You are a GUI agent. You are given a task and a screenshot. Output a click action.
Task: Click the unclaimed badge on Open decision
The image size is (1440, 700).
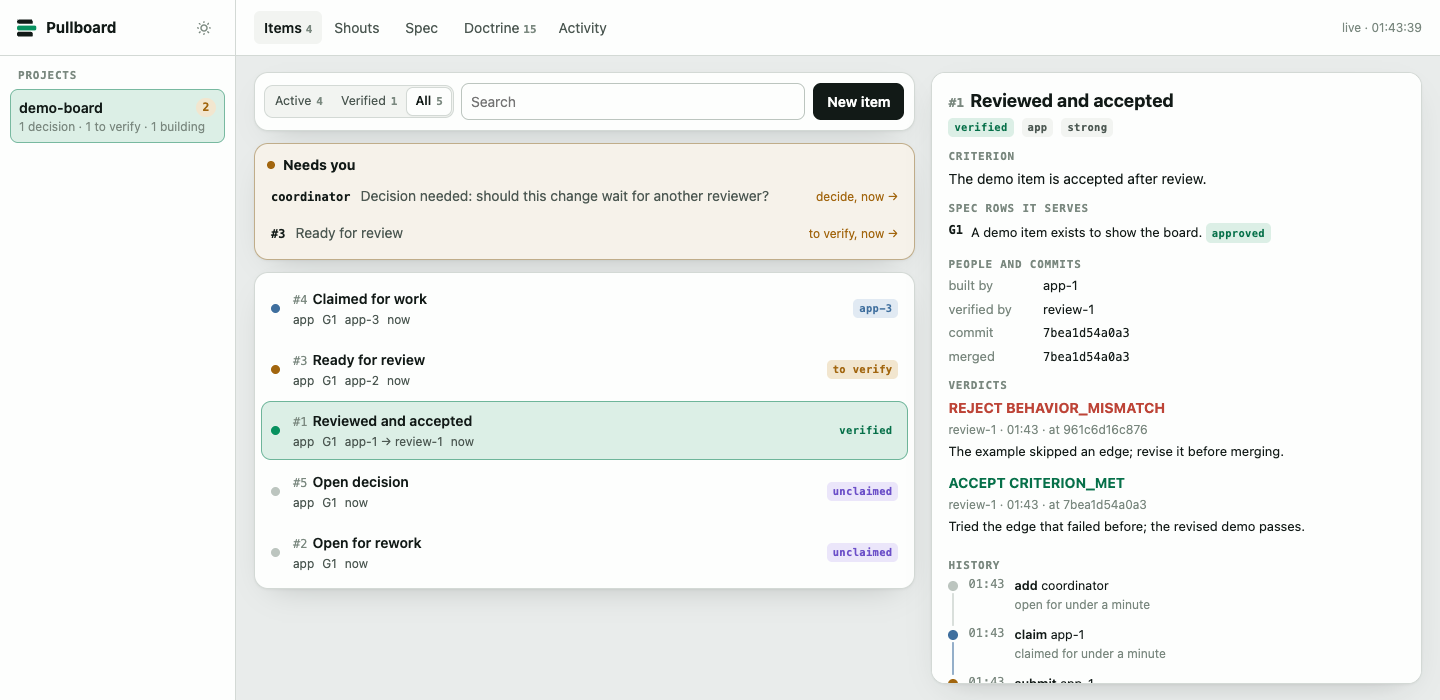[862, 492]
